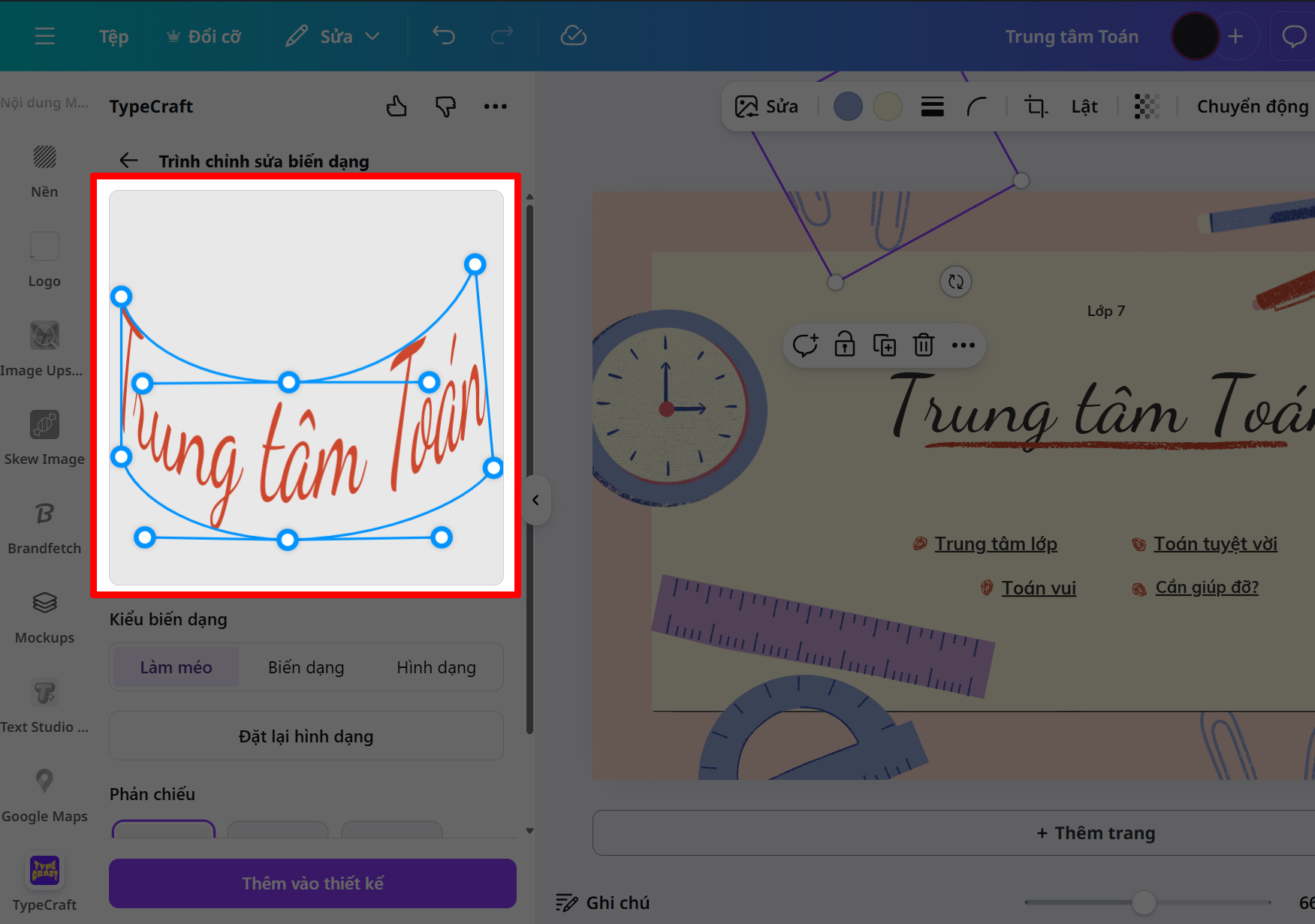Open TypeCraft more options menu
Image resolution: width=1315 pixels, height=924 pixels.
pos(495,106)
